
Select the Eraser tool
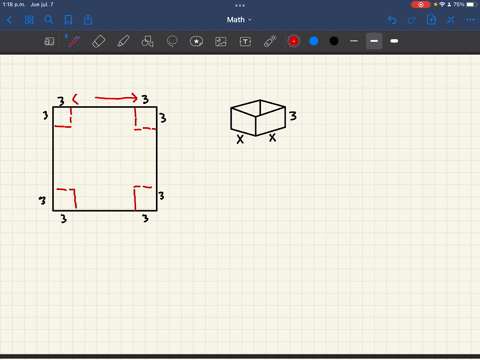[98, 41]
